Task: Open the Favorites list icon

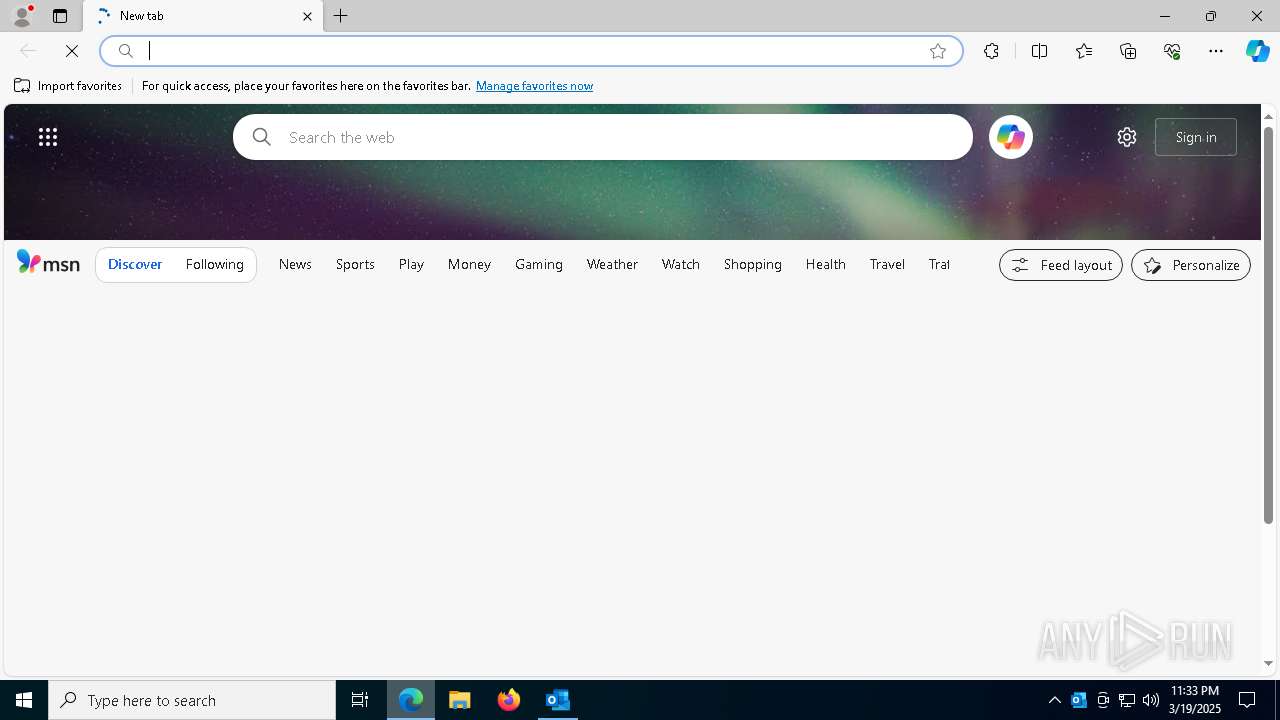Action: click(x=1084, y=51)
